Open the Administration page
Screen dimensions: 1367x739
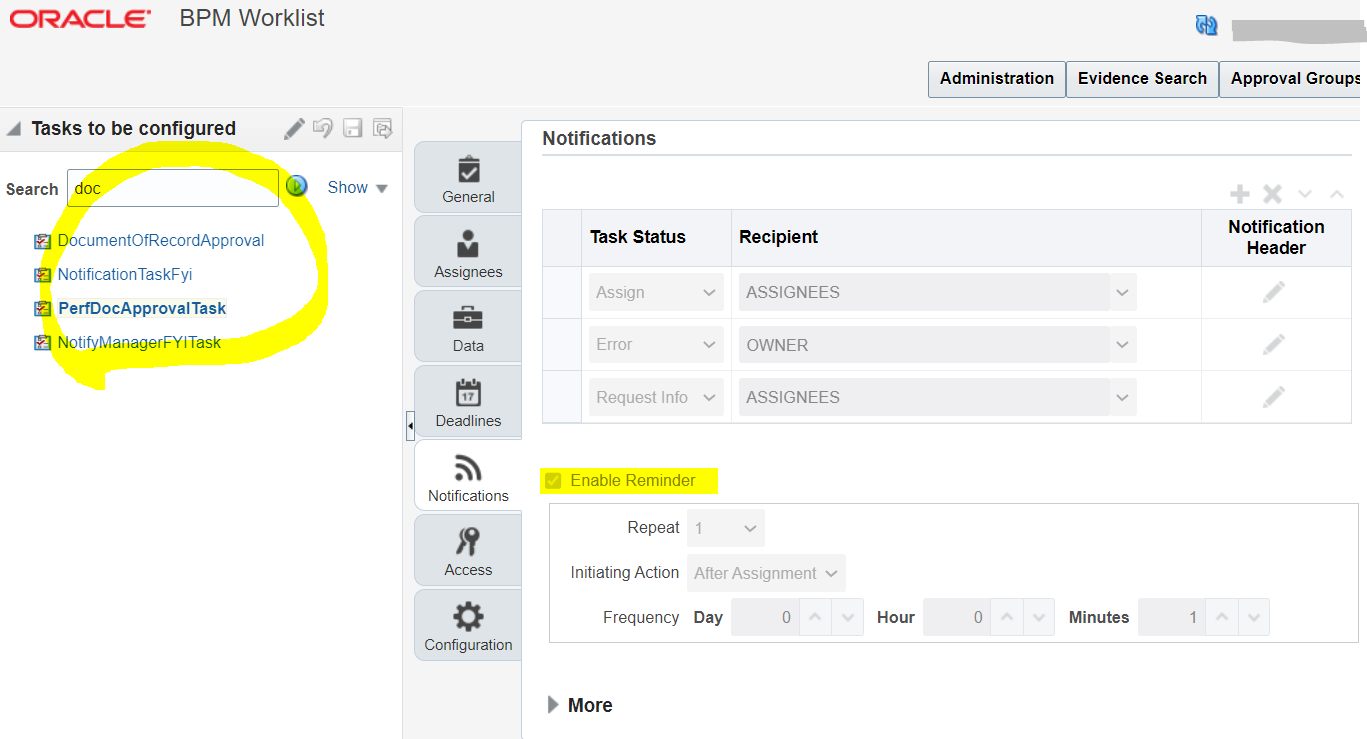point(995,78)
